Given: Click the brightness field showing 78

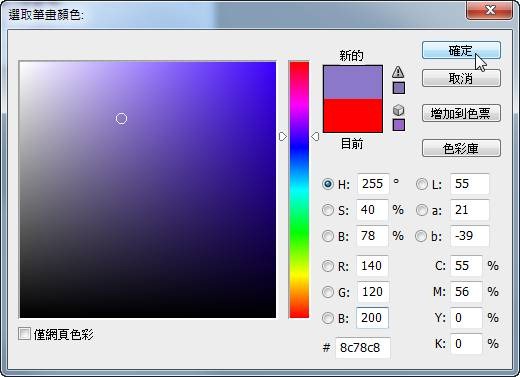Looking at the screenshot, I should [x=372, y=236].
